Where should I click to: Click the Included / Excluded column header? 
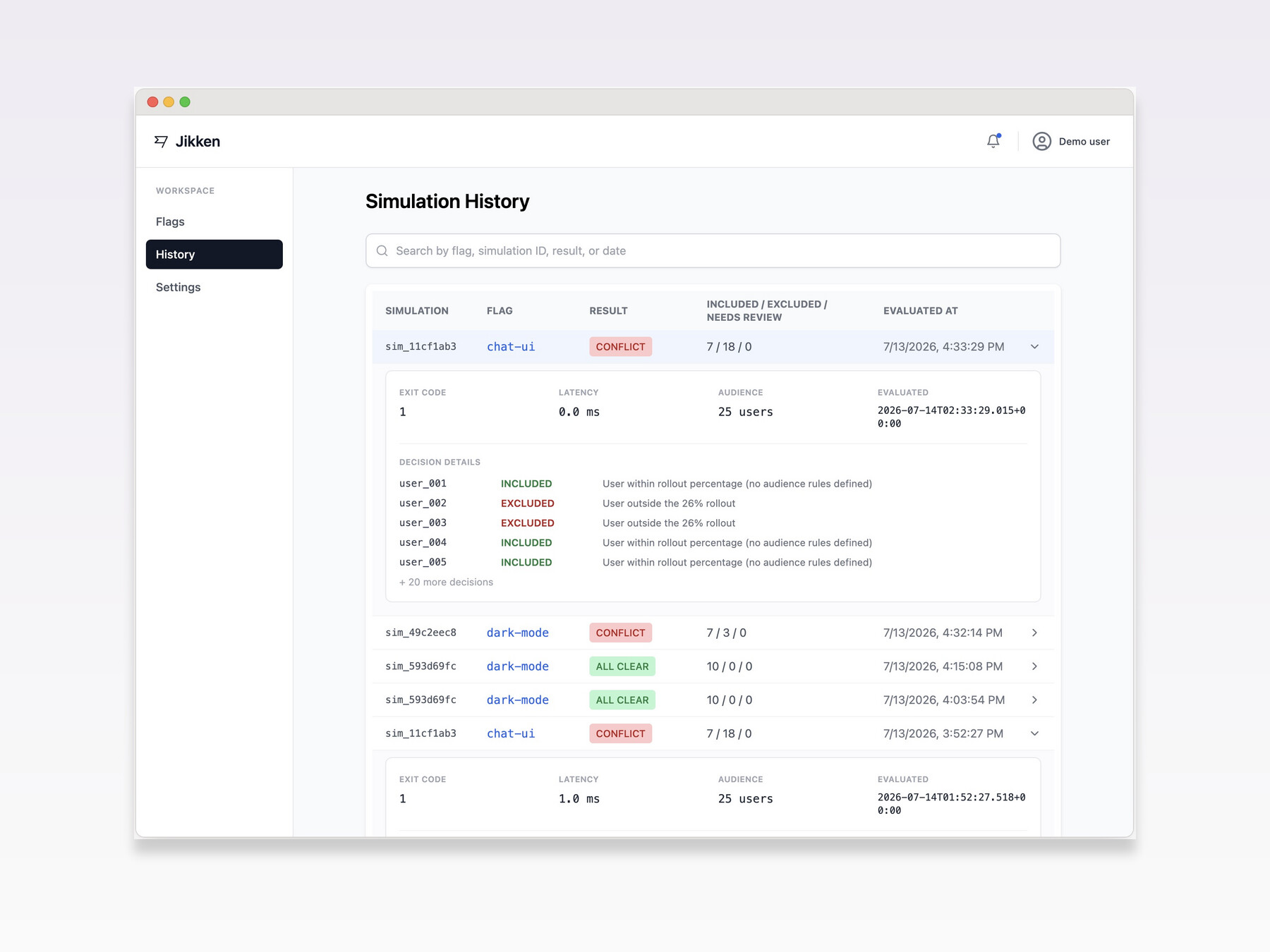tap(767, 311)
